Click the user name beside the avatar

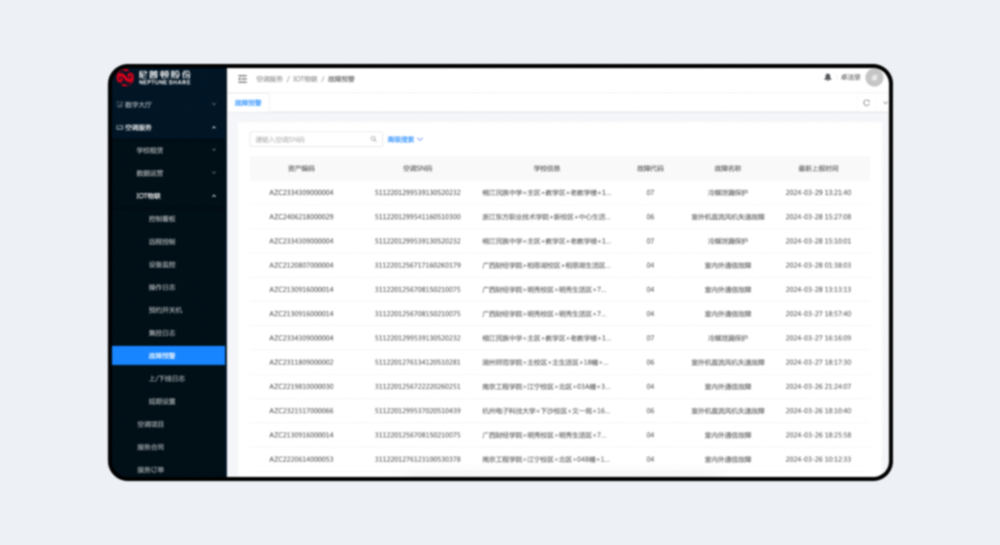[x=851, y=77]
